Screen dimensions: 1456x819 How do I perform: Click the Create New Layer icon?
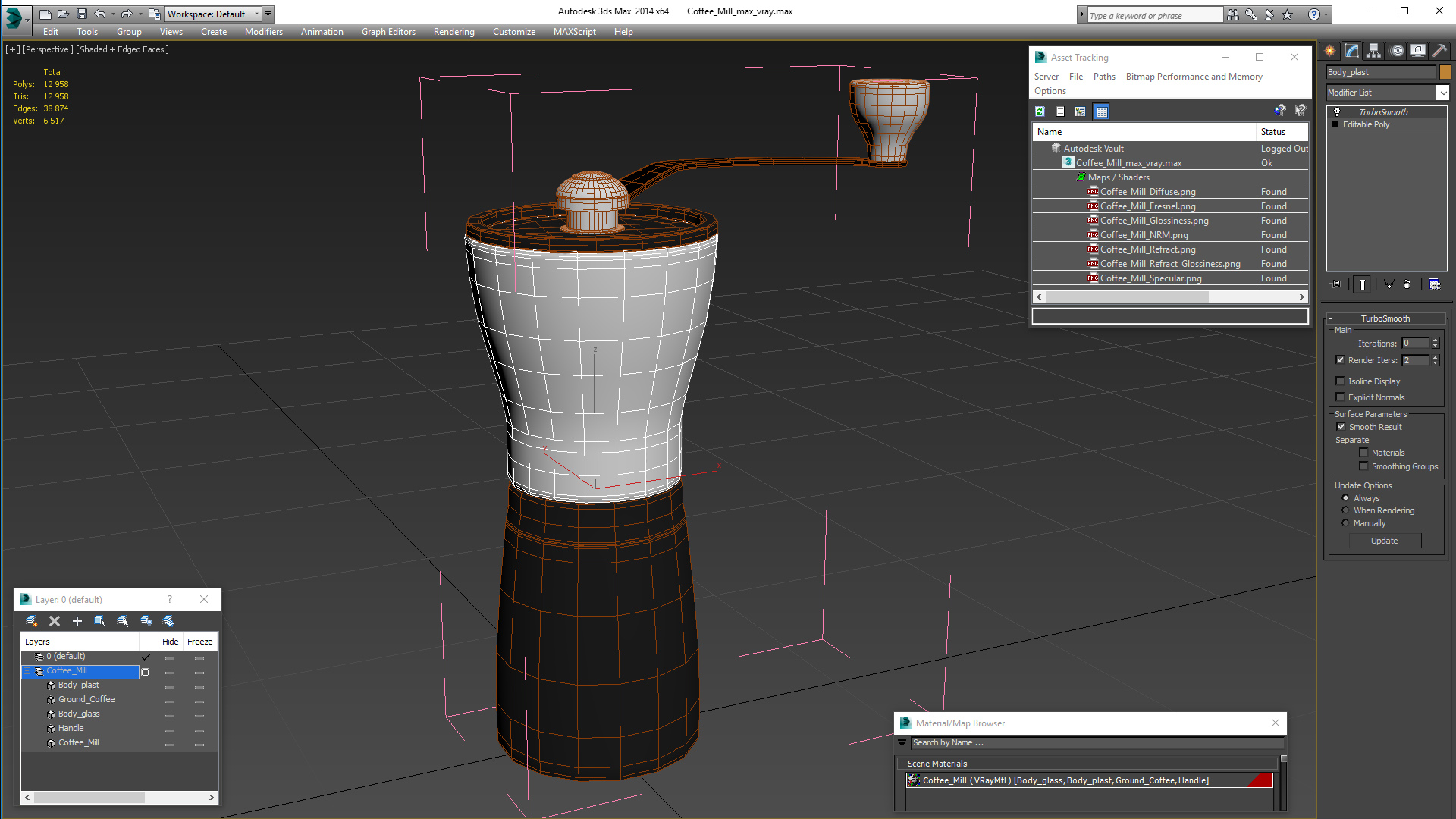pos(32,621)
